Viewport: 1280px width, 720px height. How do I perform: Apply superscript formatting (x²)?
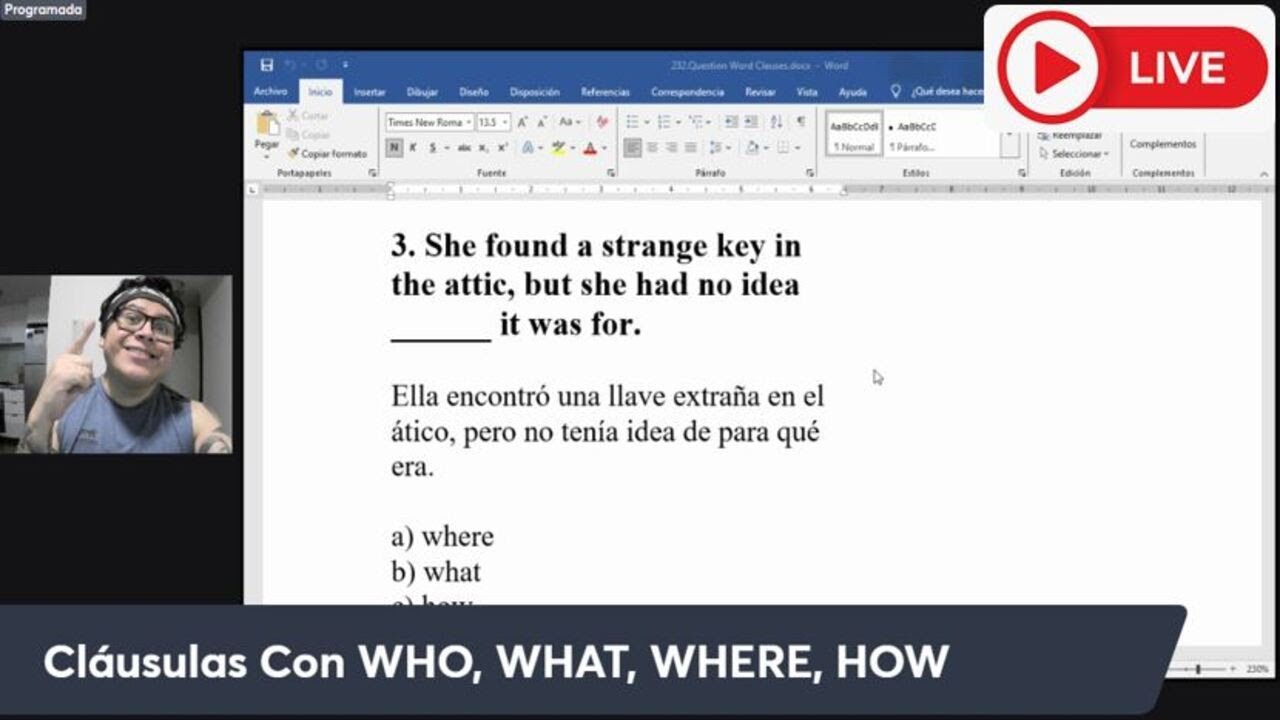click(502, 148)
